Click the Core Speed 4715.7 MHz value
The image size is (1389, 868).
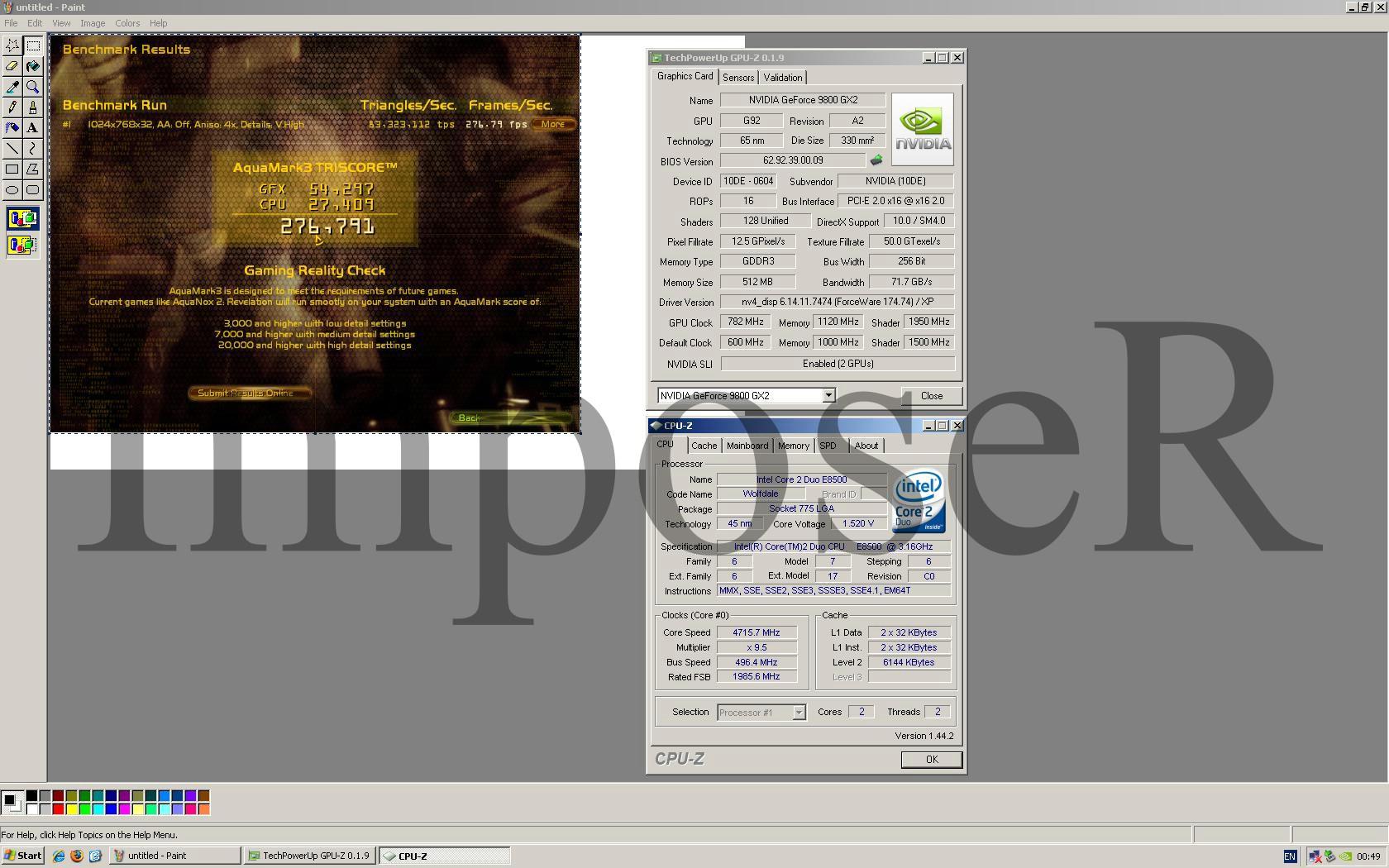point(757,632)
